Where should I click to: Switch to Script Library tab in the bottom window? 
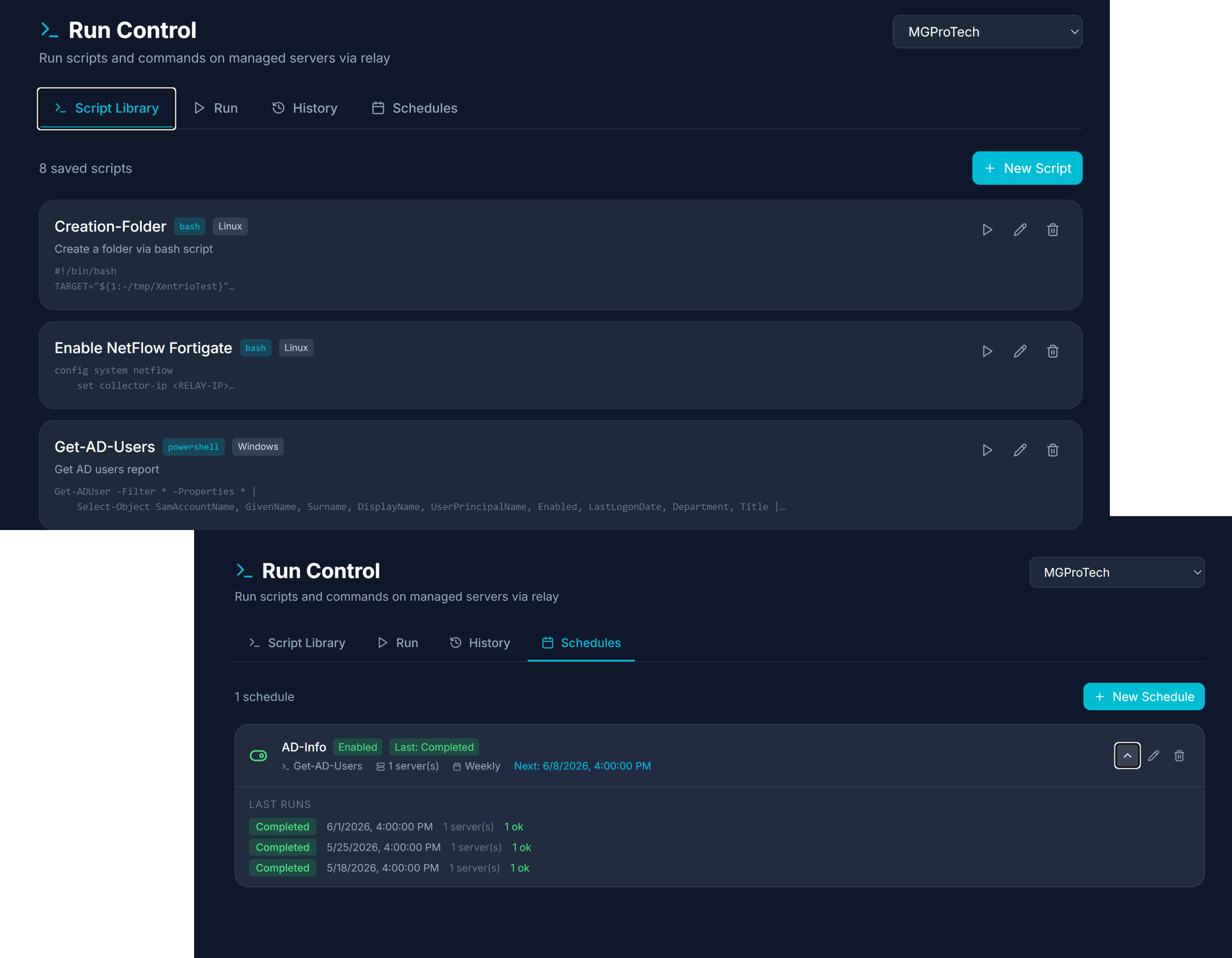tap(297, 643)
